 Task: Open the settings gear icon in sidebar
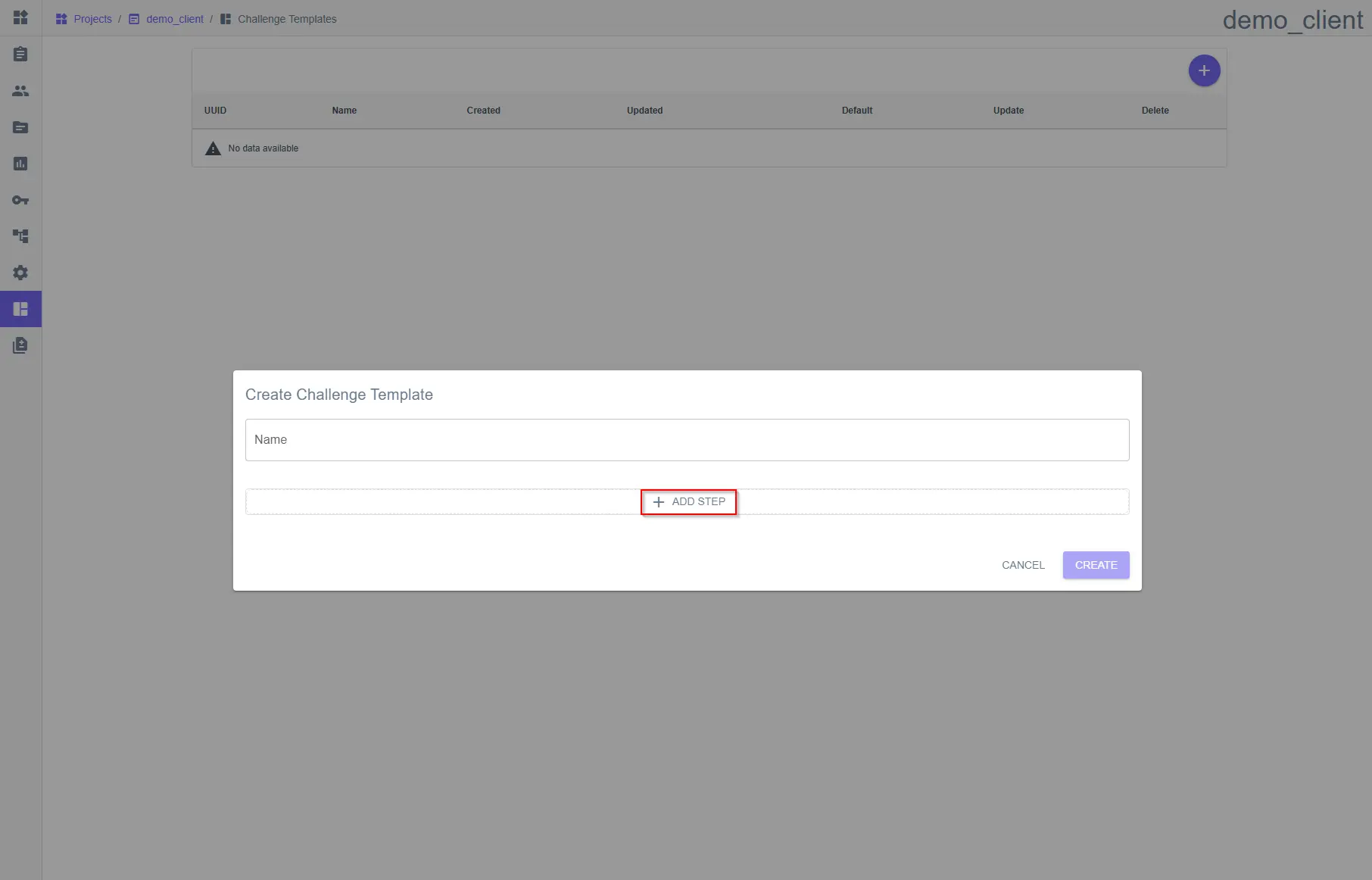(x=20, y=273)
